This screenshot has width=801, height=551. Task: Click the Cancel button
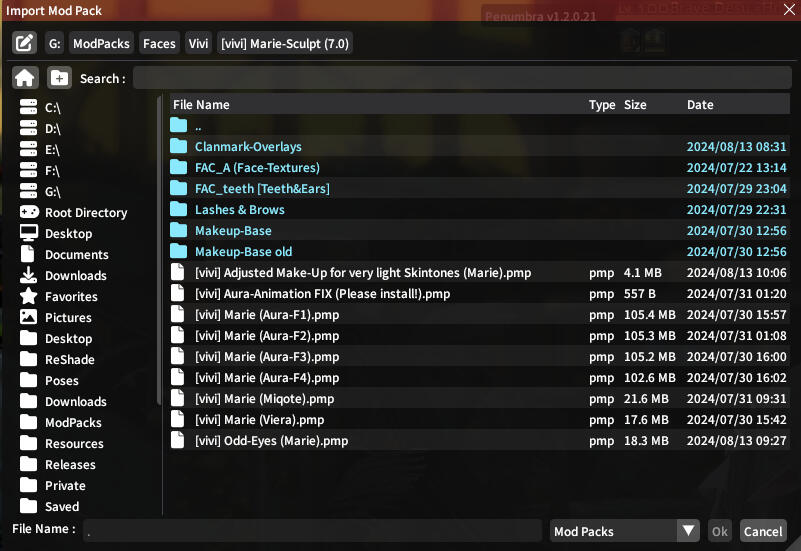[763, 532]
